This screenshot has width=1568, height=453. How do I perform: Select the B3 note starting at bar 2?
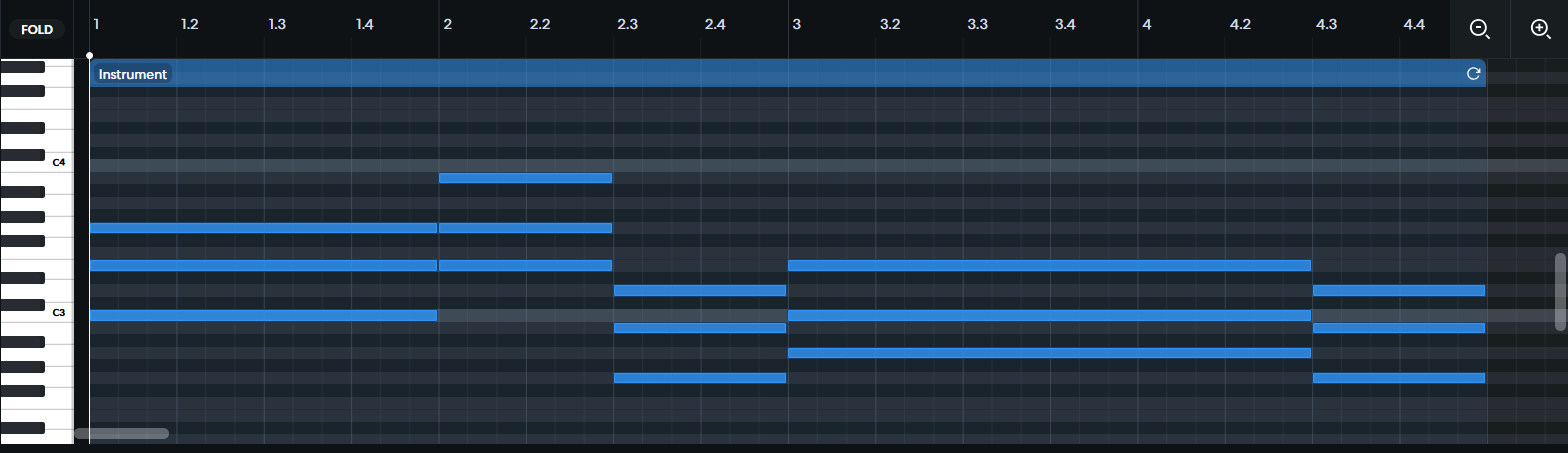click(x=525, y=178)
